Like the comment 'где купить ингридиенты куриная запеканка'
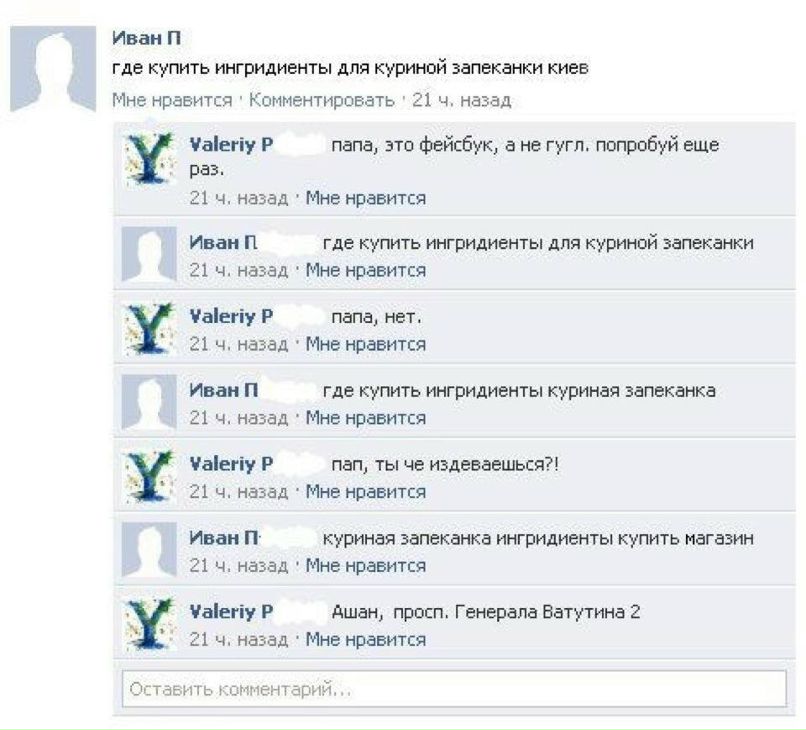This screenshot has height=730, width=806. [x=365, y=418]
